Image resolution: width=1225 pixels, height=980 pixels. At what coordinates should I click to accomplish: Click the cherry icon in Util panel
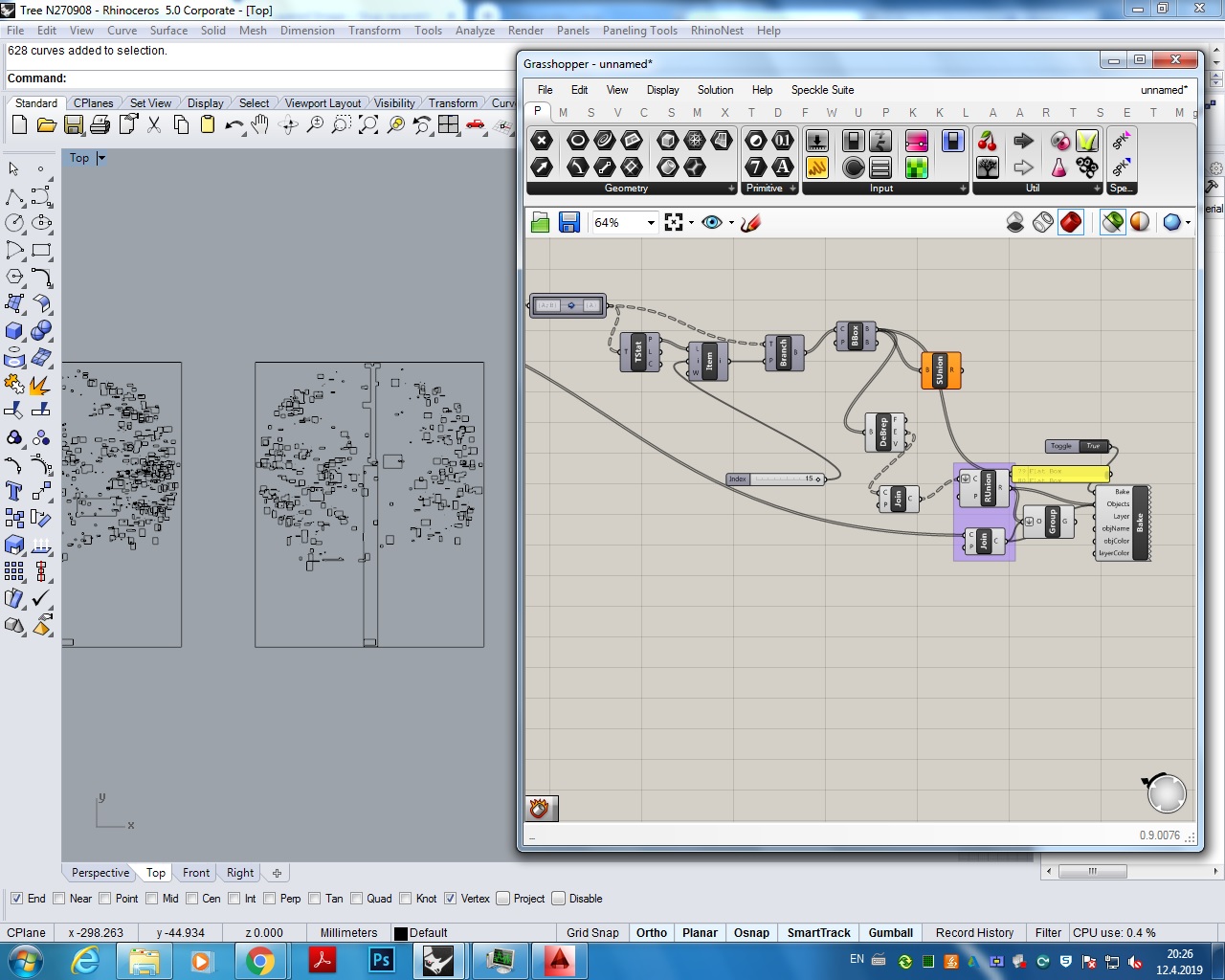pos(988,142)
